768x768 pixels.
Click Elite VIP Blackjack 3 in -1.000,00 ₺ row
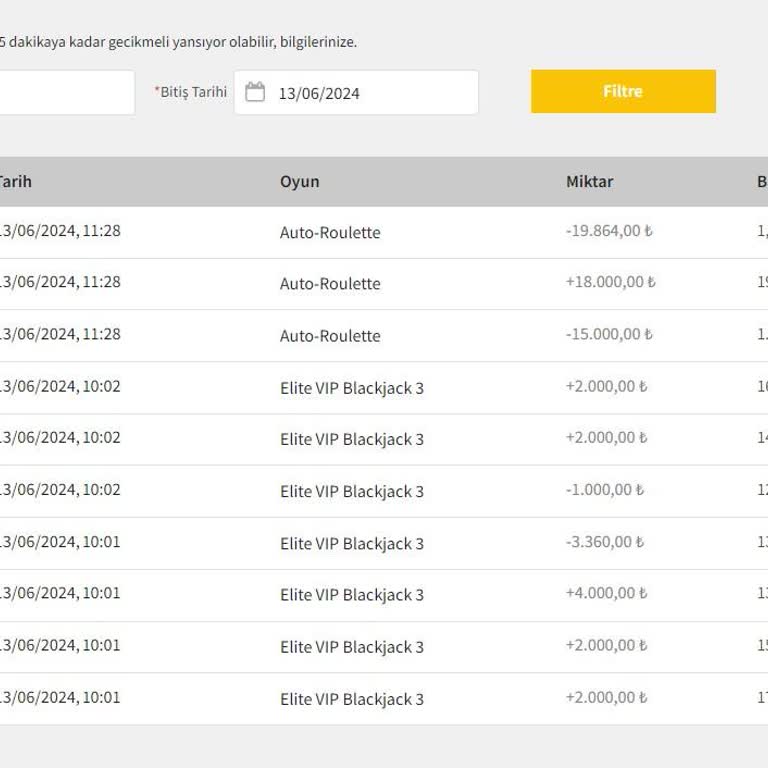tap(352, 491)
